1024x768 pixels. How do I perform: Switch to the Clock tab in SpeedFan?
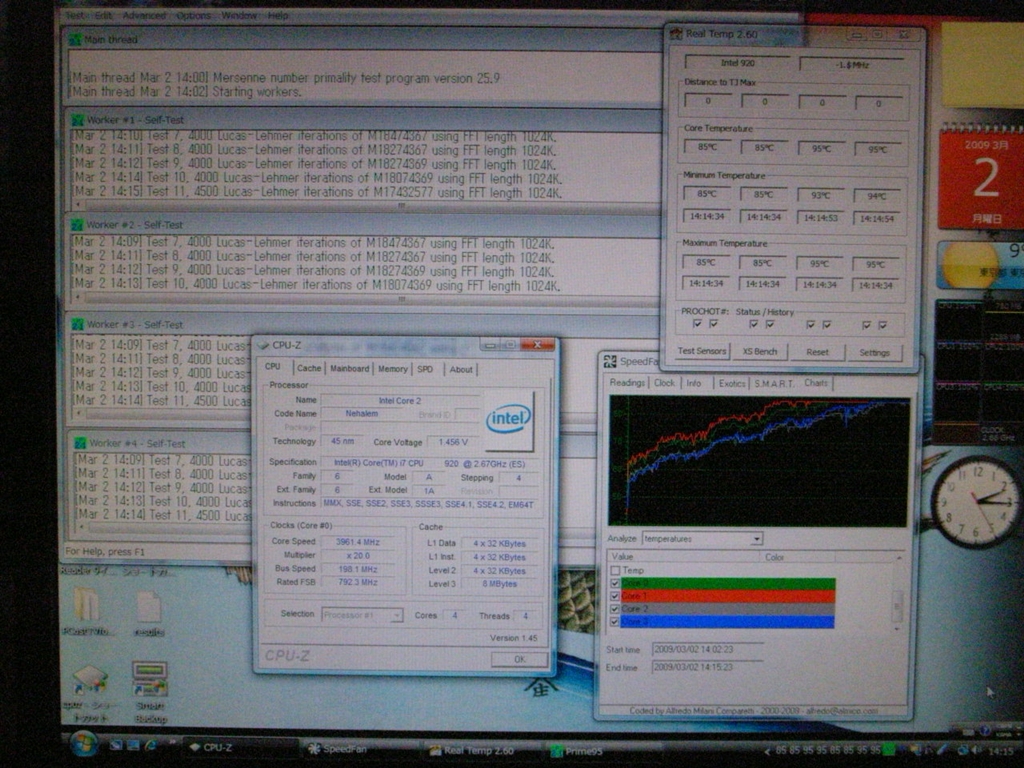(664, 383)
